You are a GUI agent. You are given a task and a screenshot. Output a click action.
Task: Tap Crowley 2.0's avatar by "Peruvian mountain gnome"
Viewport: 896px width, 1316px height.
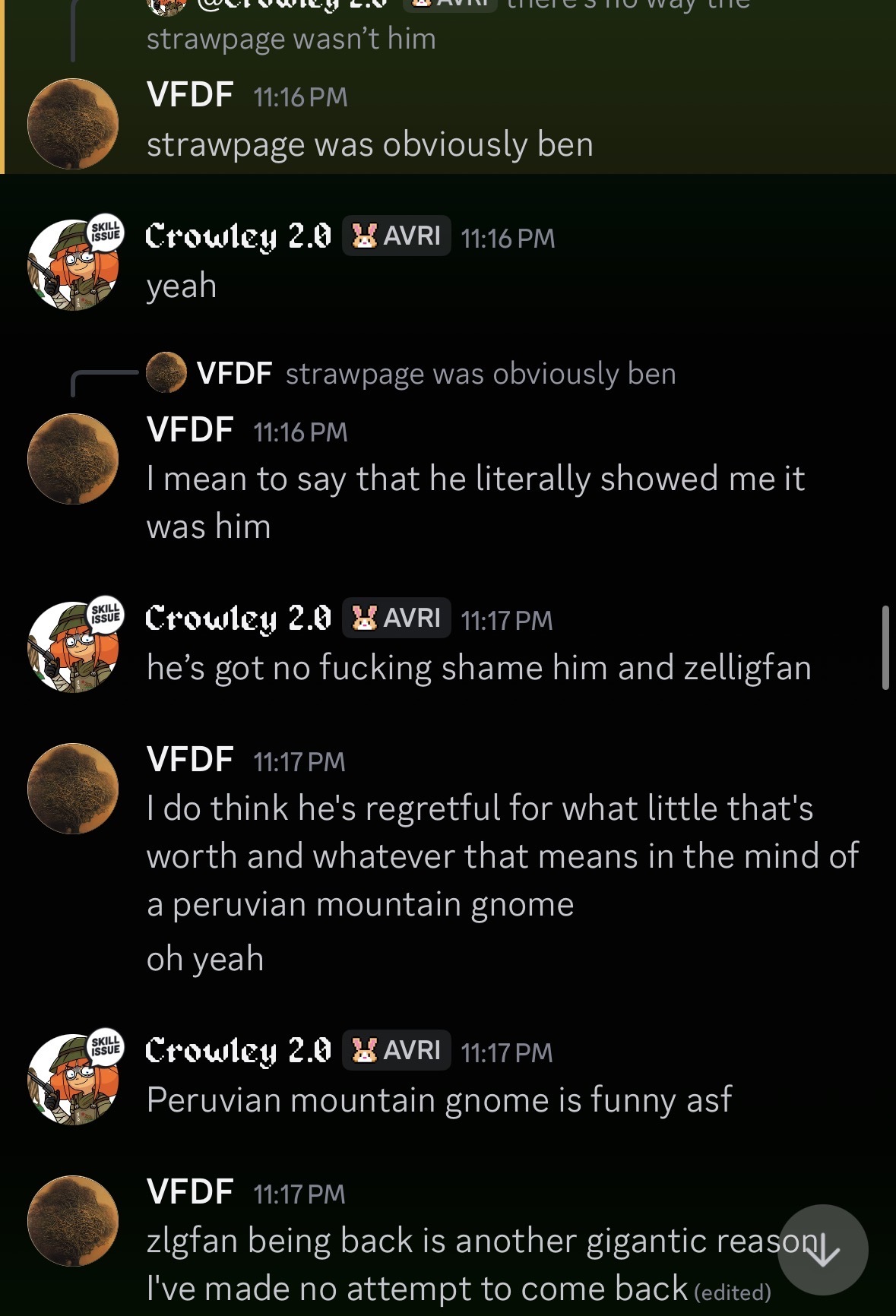(73, 1079)
